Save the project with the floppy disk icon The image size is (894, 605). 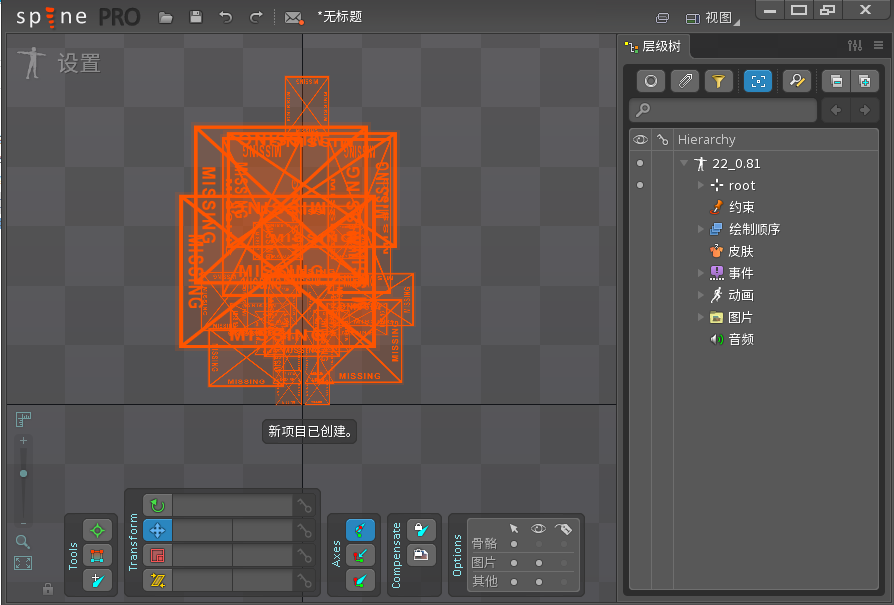pyautogui.click(x=196, y=17)
